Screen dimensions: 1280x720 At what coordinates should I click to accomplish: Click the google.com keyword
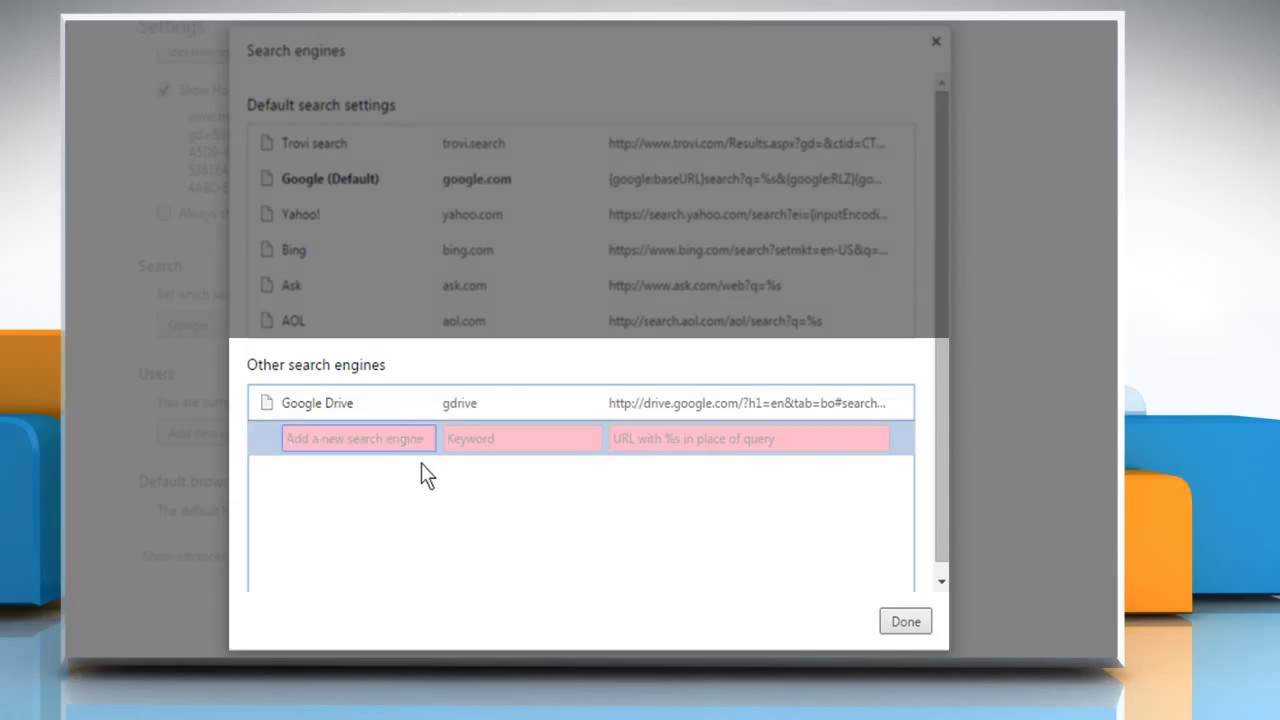coord(476,179)
